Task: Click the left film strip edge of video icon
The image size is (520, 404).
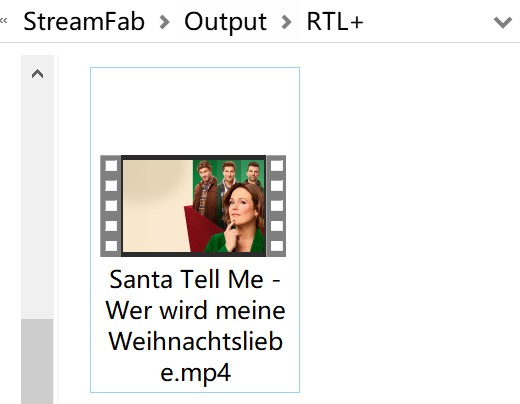Action: coord(111,206)
